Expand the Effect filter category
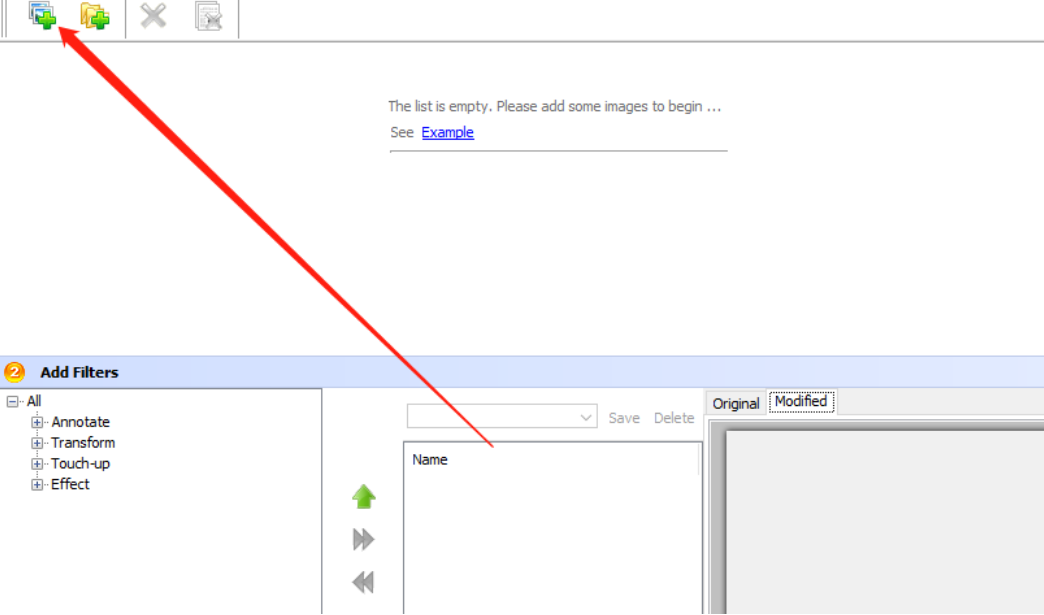This screenshot has height=615, width=1044. click(x=37, y=485)
